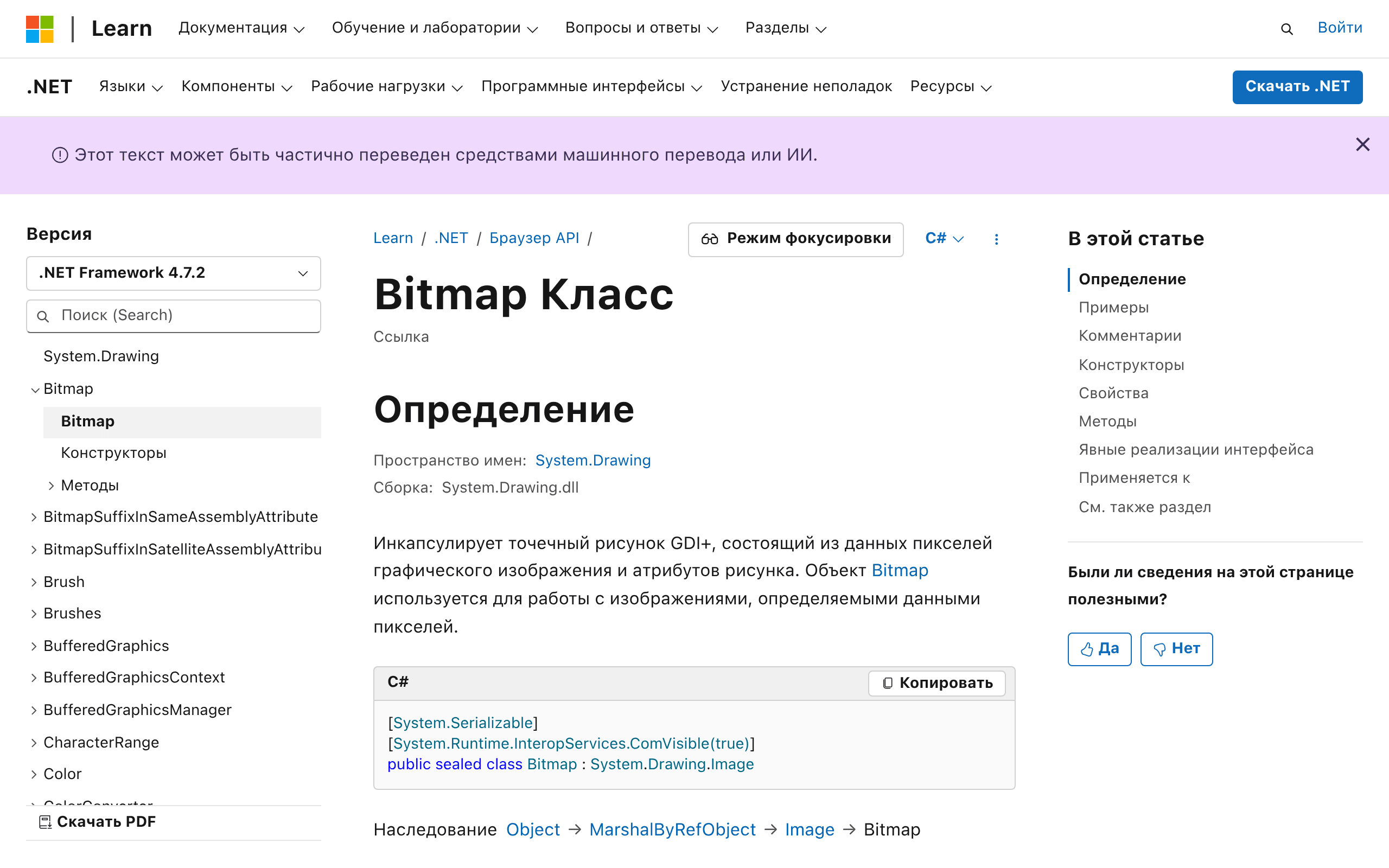Jump to Комментарии article section

point(1130,336)
